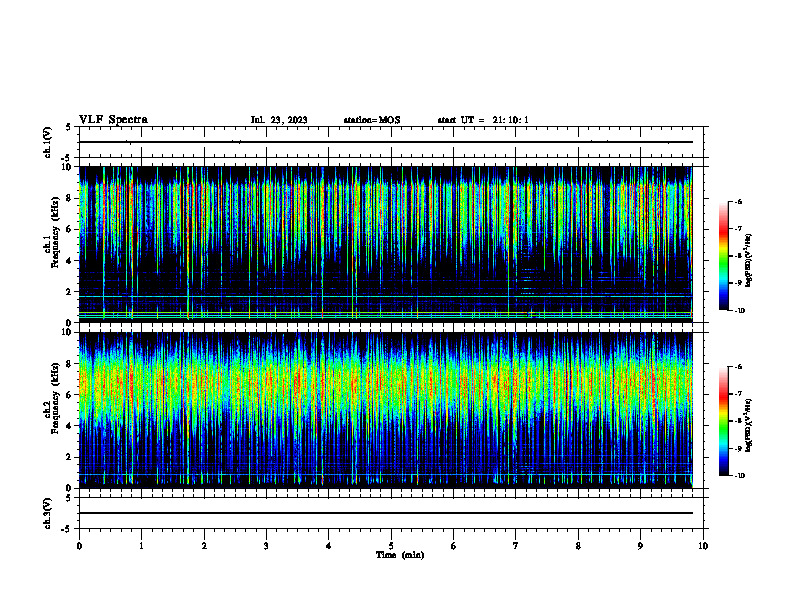Screen dimensions: 792x612
Task: Click the log(PSD) label beside the ch.2 color bar
Action: [x=749, y=425]
